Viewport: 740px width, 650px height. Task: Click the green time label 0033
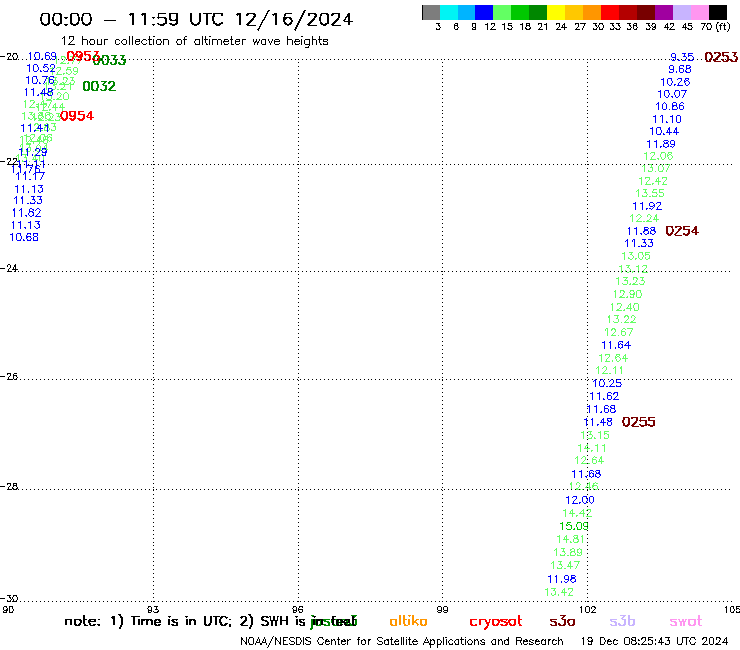pos(109,60)
